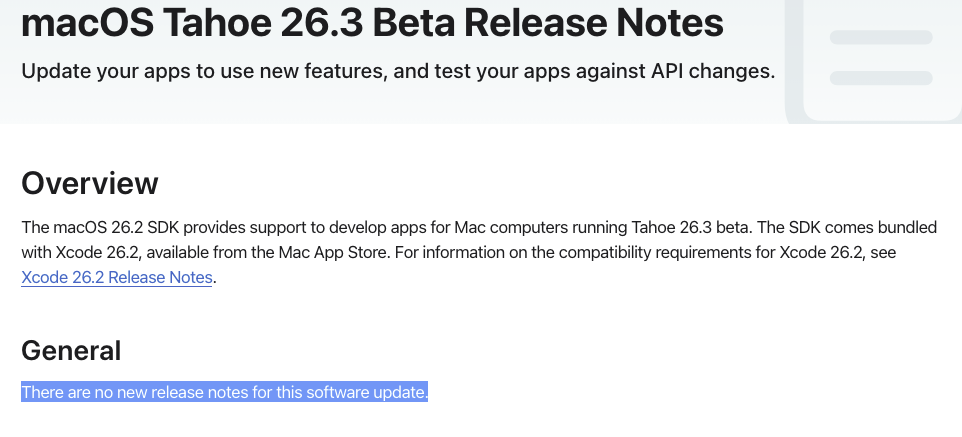Click the words compatibility requirements in the paragraph
Screen dimensions: 962x437
tap(642, 252)
